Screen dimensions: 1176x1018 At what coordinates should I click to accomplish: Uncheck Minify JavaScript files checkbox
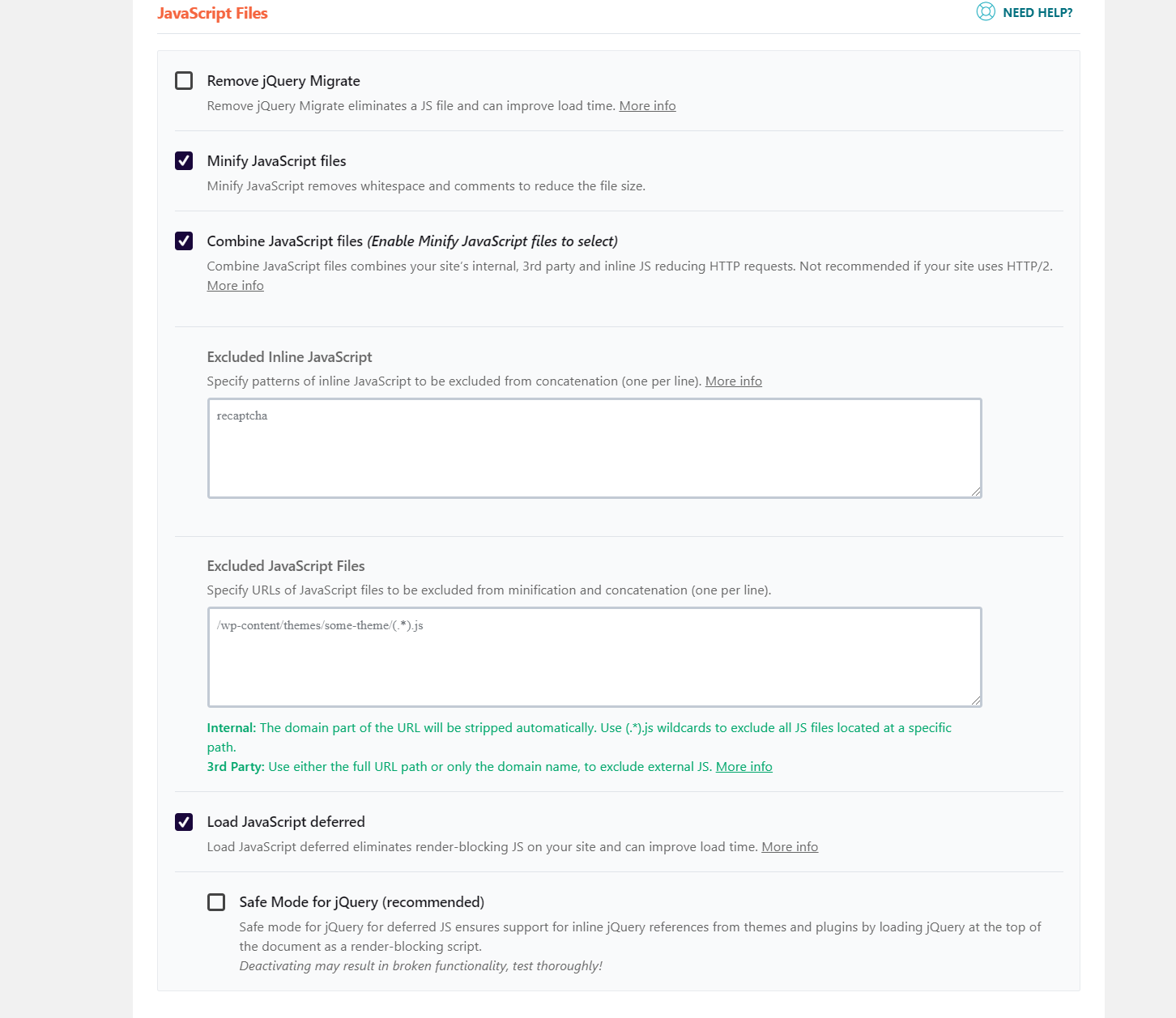[184, 161]
